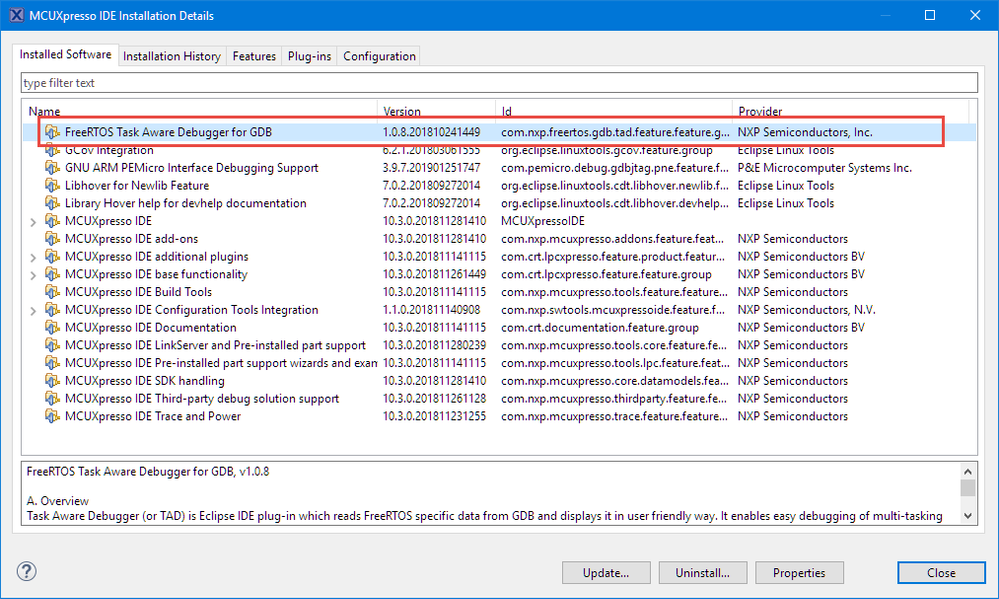Click org.eclipse.linuxtools.gcov.feature.group id cell
The image size is (999, 599).
pyautogui.click(x=607, y=150)
